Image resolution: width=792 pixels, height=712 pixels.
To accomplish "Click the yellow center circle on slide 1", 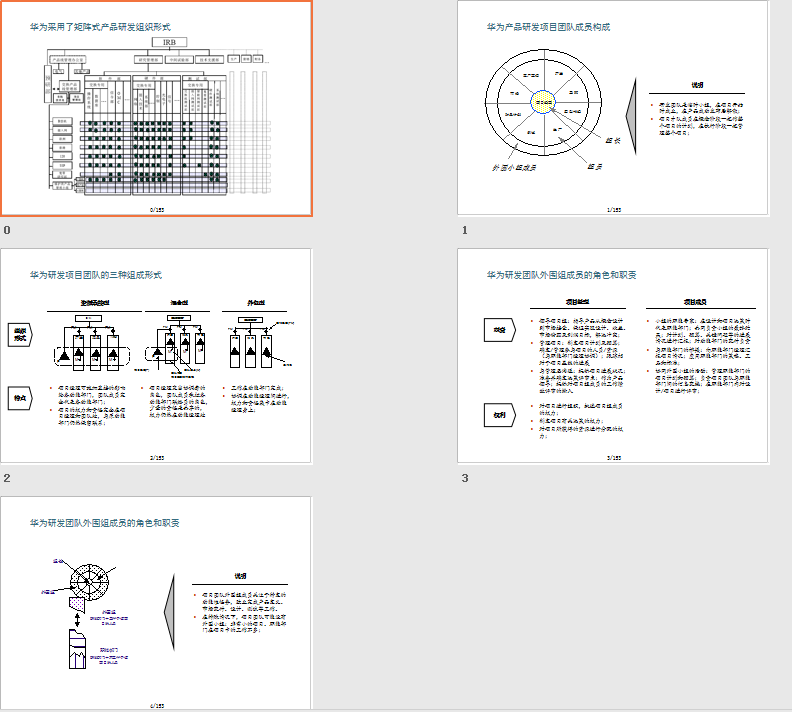I will [x=543, y=102].
